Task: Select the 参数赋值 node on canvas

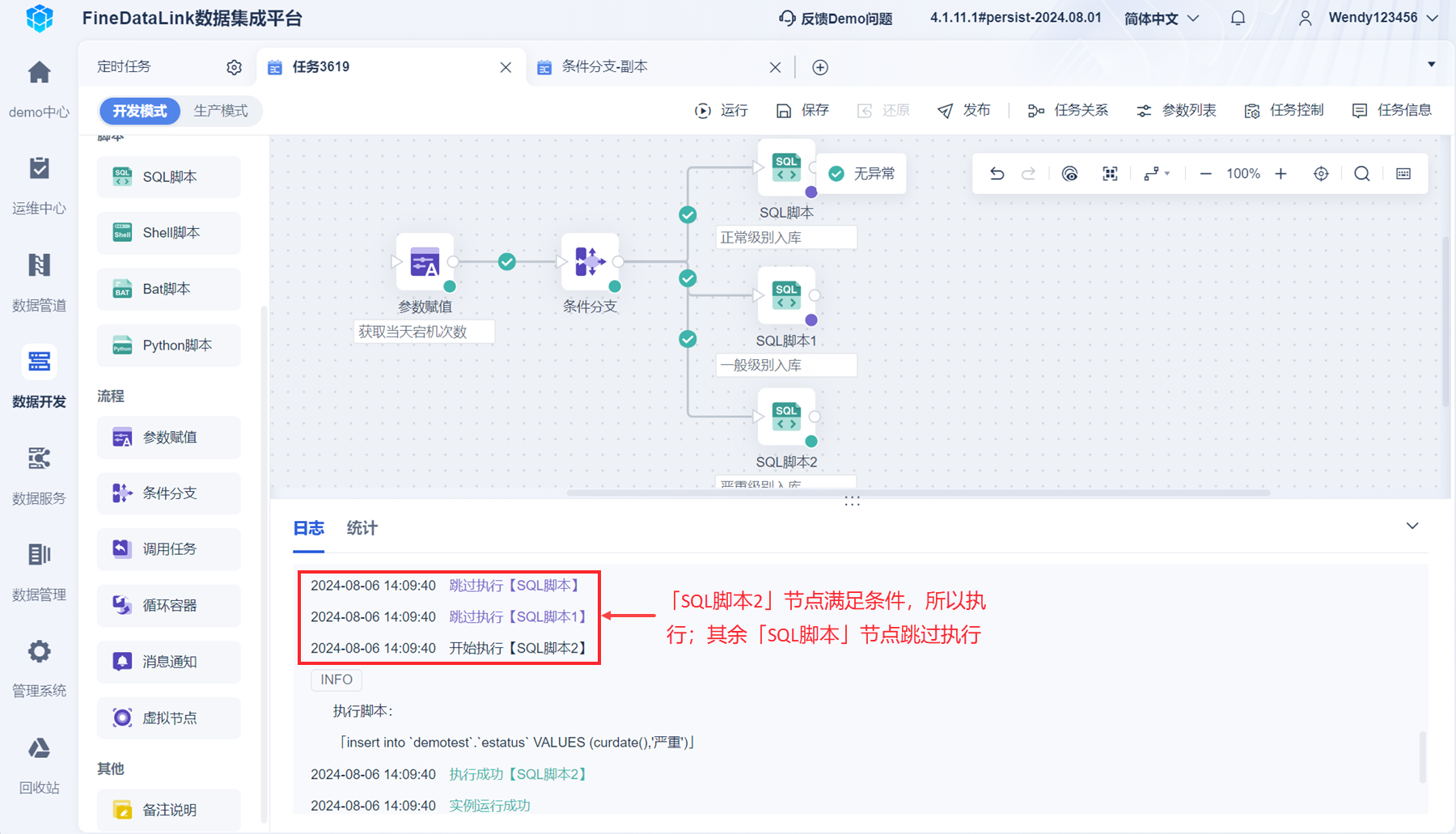Action: [425, 261]
